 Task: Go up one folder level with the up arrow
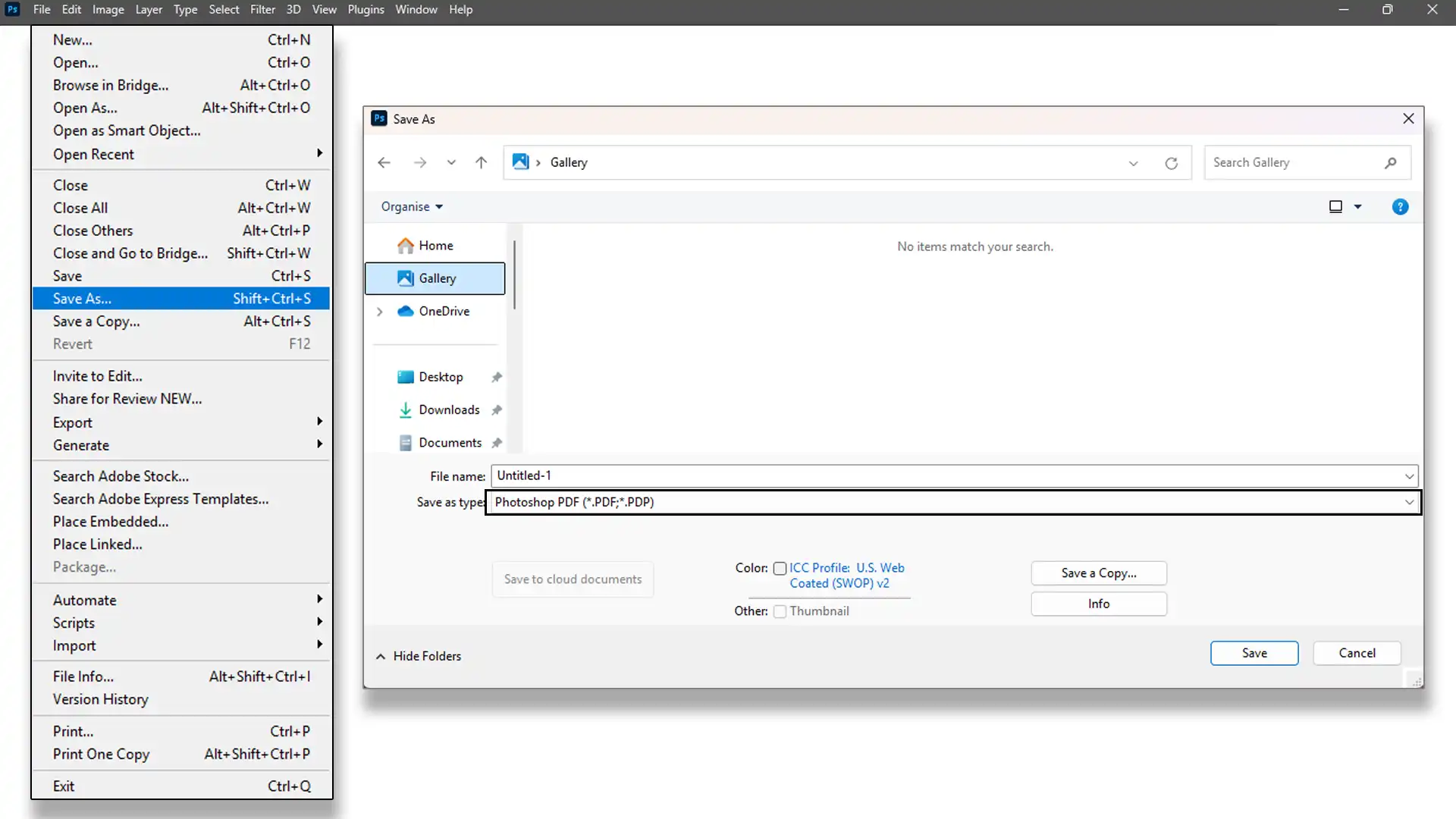[481, 162]
